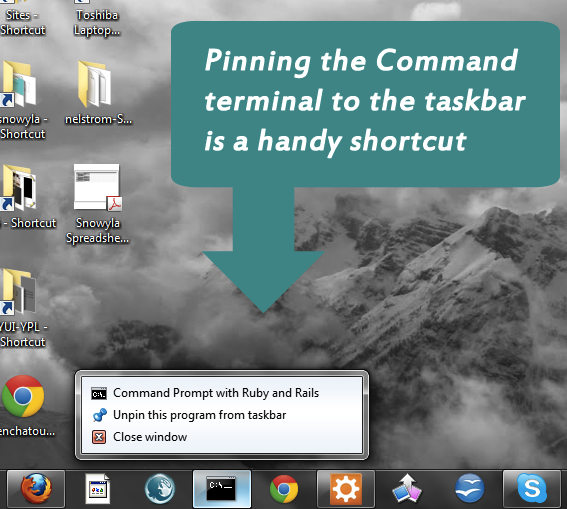567x509 pixels.
Task: Open the upload arrow app in taskbar
Action: pos(407,488)
